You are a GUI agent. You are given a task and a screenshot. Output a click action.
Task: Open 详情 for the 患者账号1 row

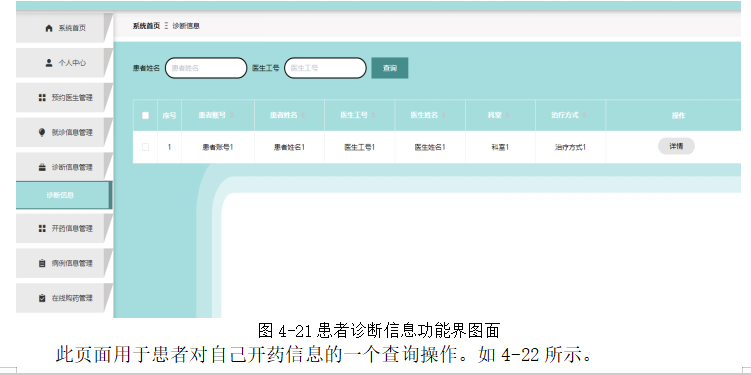[676, 147]
